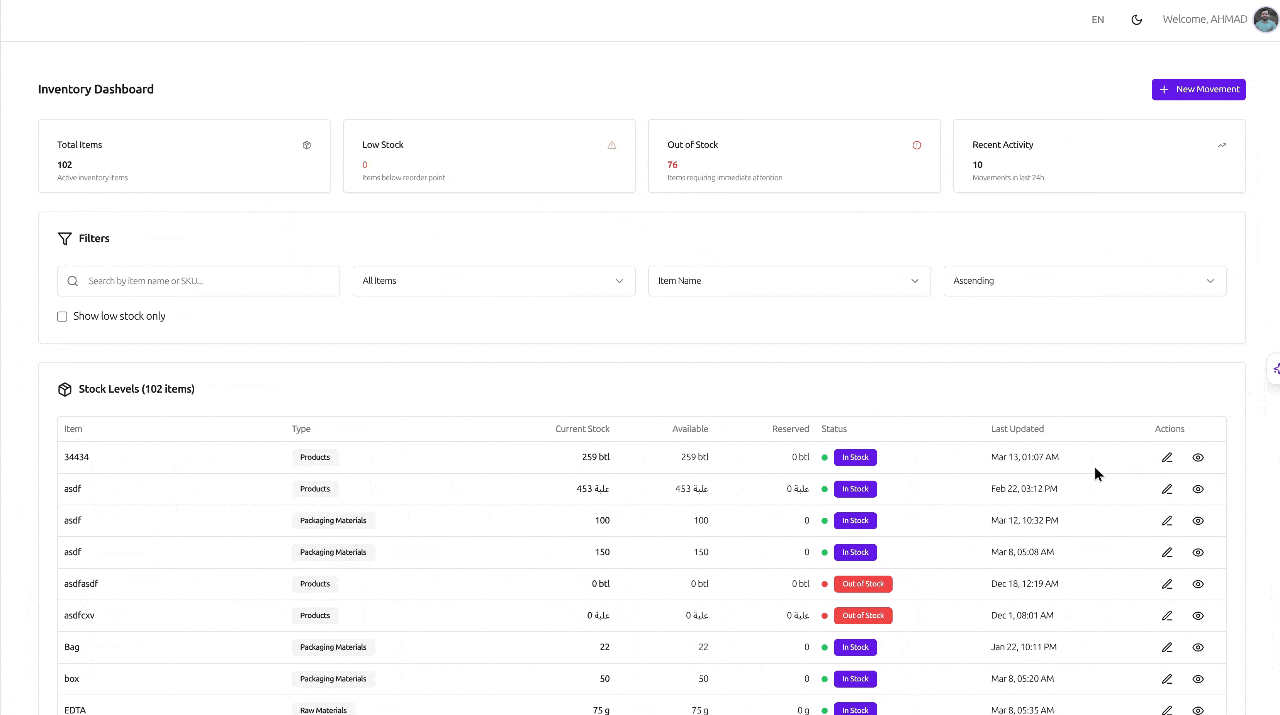1280x715 pixels.
Task: Toggle dark mode with the moon icon
Action: (x=1137, y=20)
